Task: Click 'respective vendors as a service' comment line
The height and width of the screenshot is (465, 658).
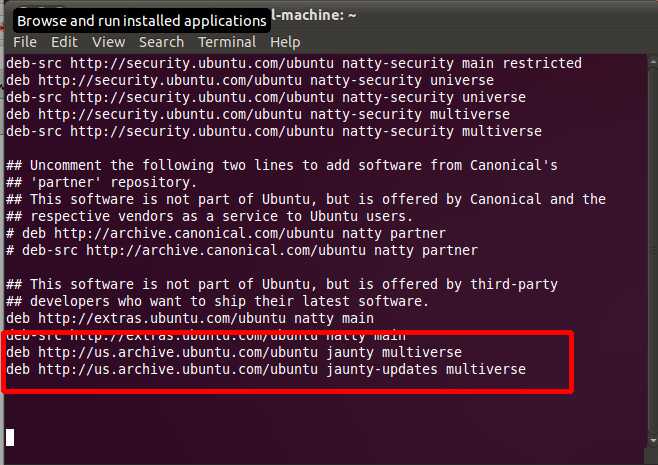Action: click(x=209, y=217)
